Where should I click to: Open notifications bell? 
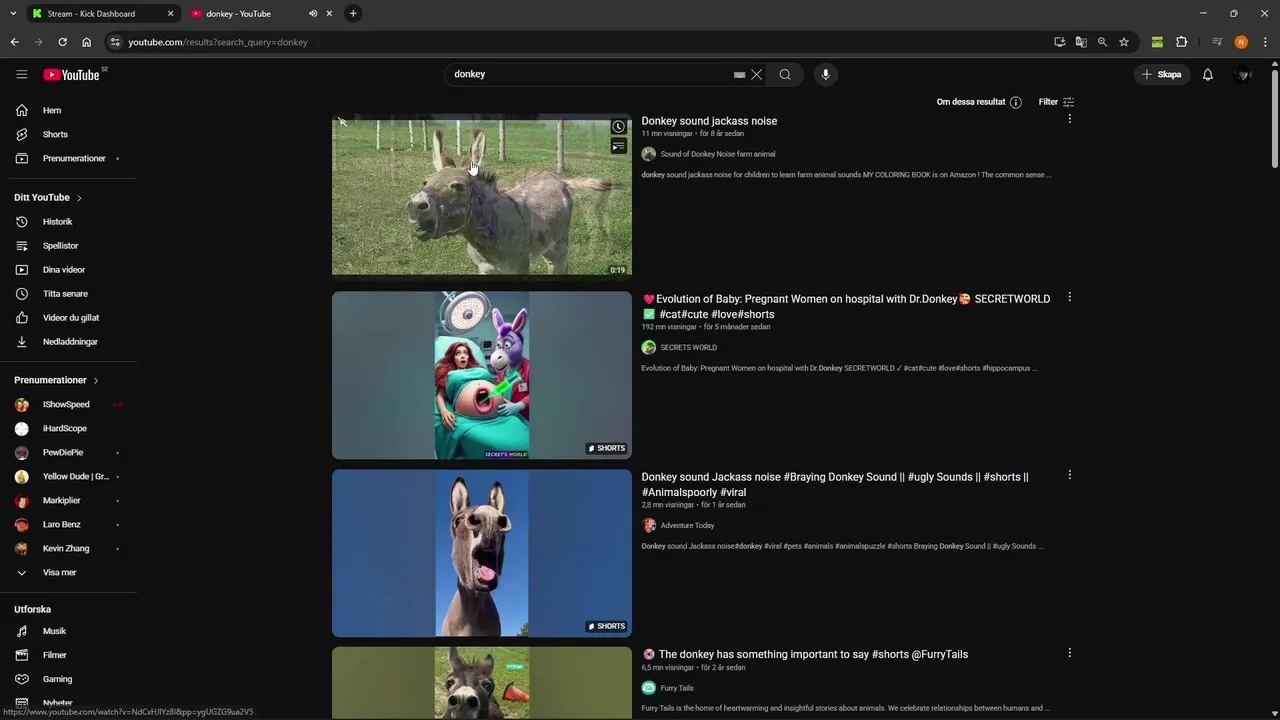point(1208,74)
